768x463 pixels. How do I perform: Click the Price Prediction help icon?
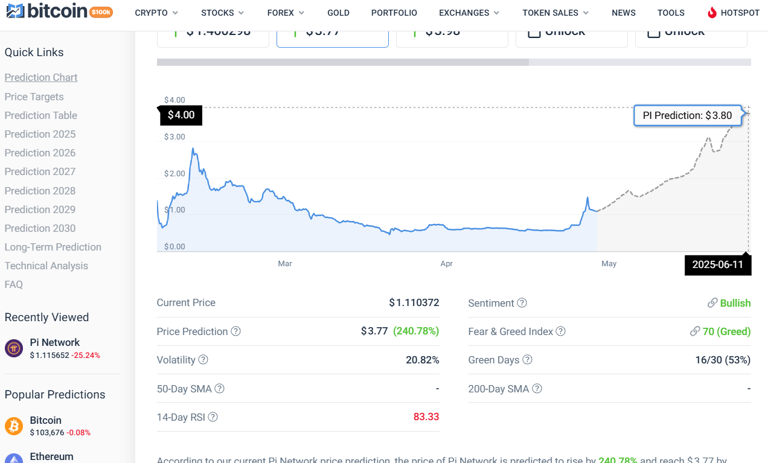click(x=236, y=332)
